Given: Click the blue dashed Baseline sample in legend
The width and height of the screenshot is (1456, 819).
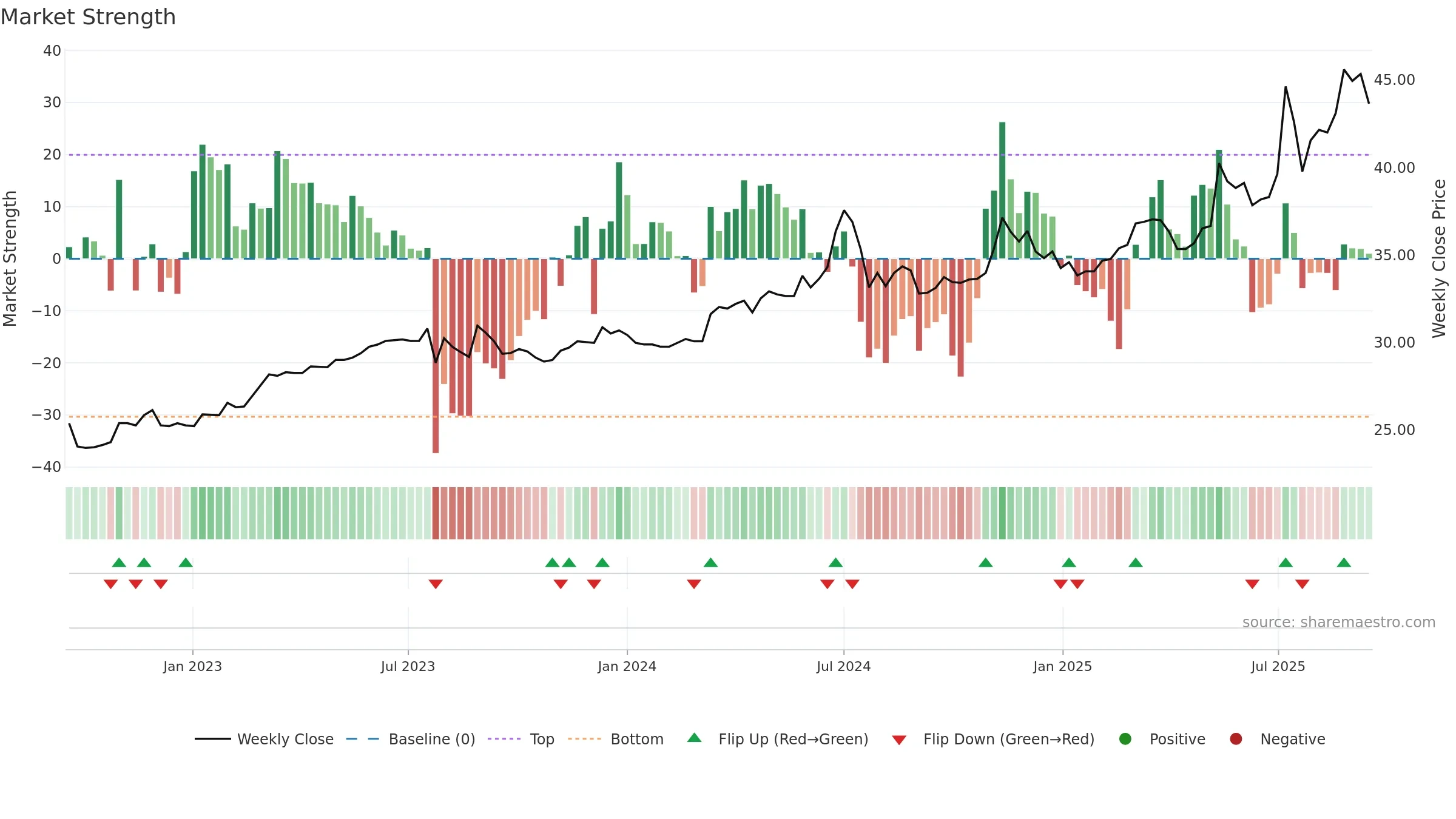Looking at the screenshot, I should tap(363, 739).
